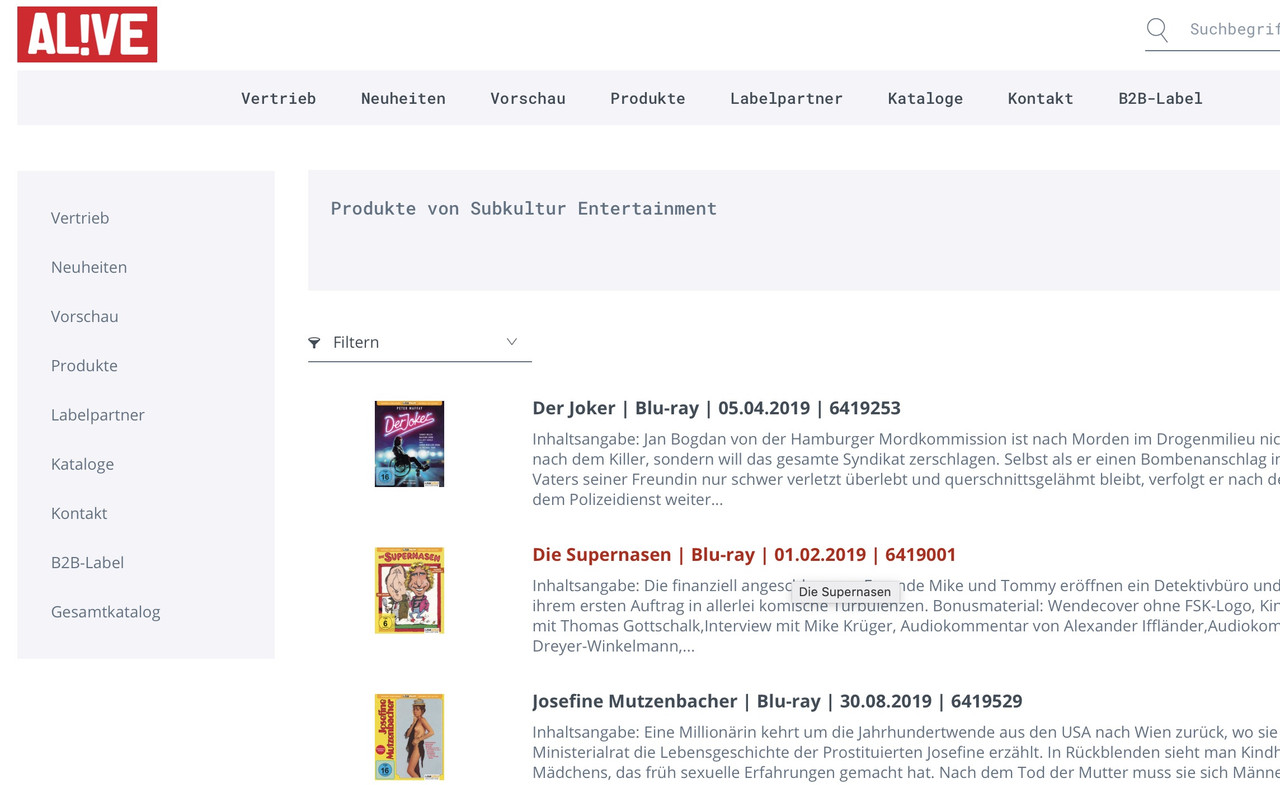Image resolution: width=1280 pixels, height=785 pixels.
Task: Select Produkte in the sidebar
Action: [x=84, y=365]
